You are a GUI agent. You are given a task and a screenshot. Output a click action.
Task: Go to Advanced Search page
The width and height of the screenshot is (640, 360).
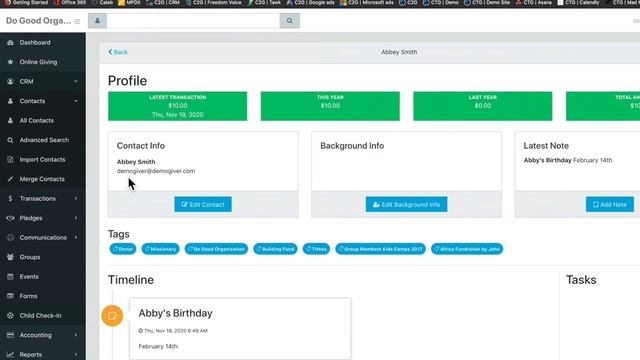[x=43, y=140]
